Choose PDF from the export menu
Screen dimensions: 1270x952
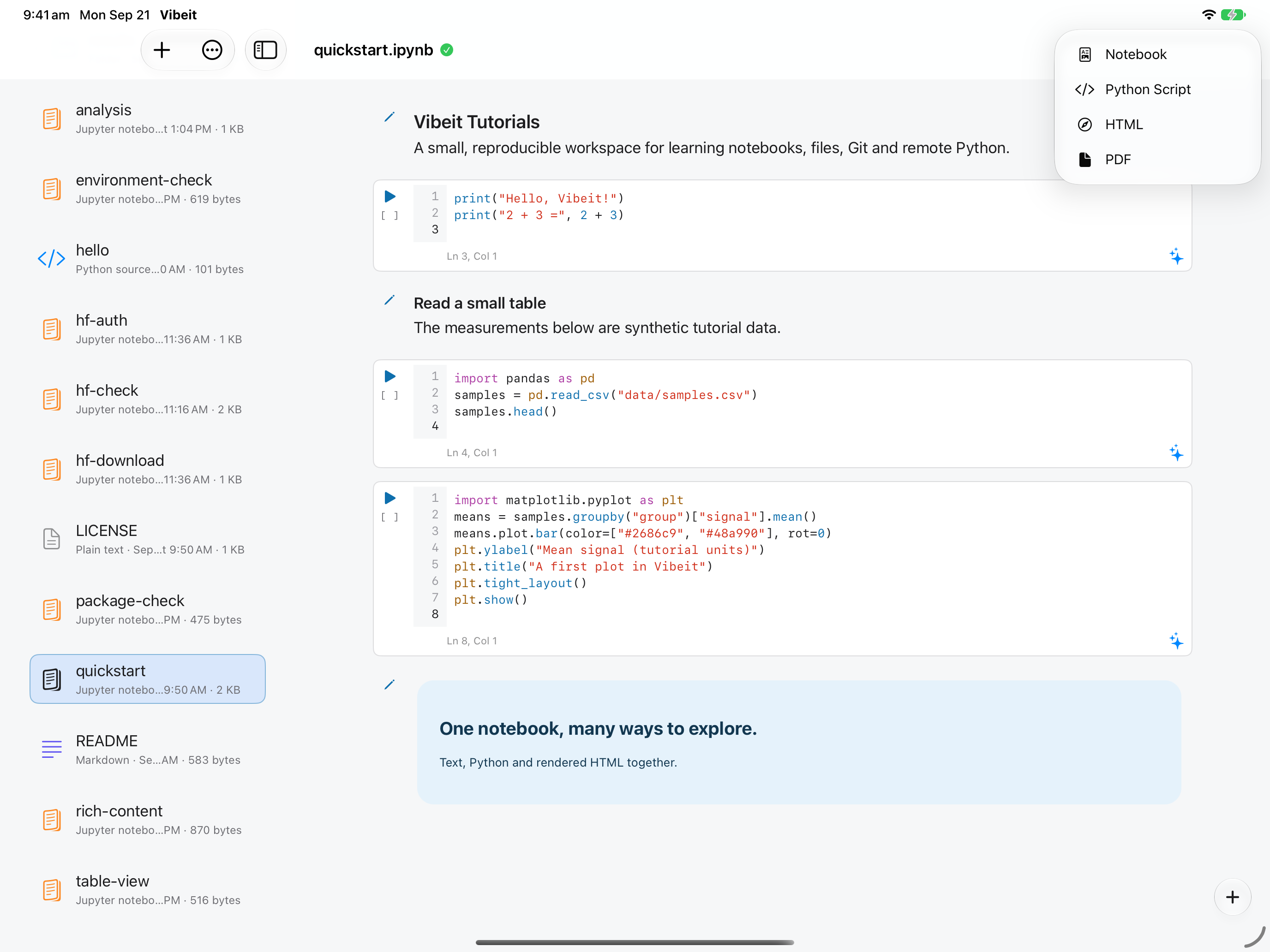click(x=1157, y=160)
